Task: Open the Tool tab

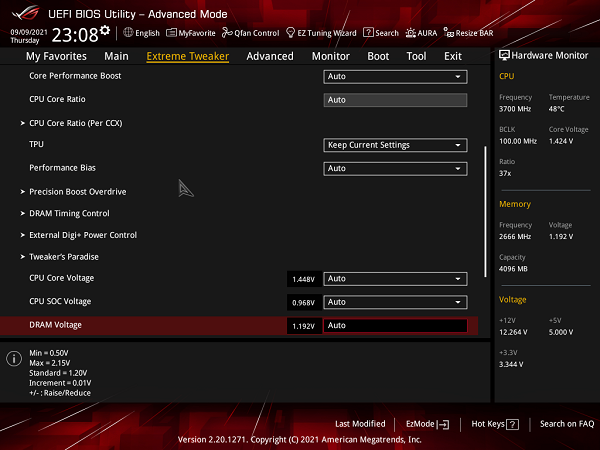Action: tap(416, 56)
